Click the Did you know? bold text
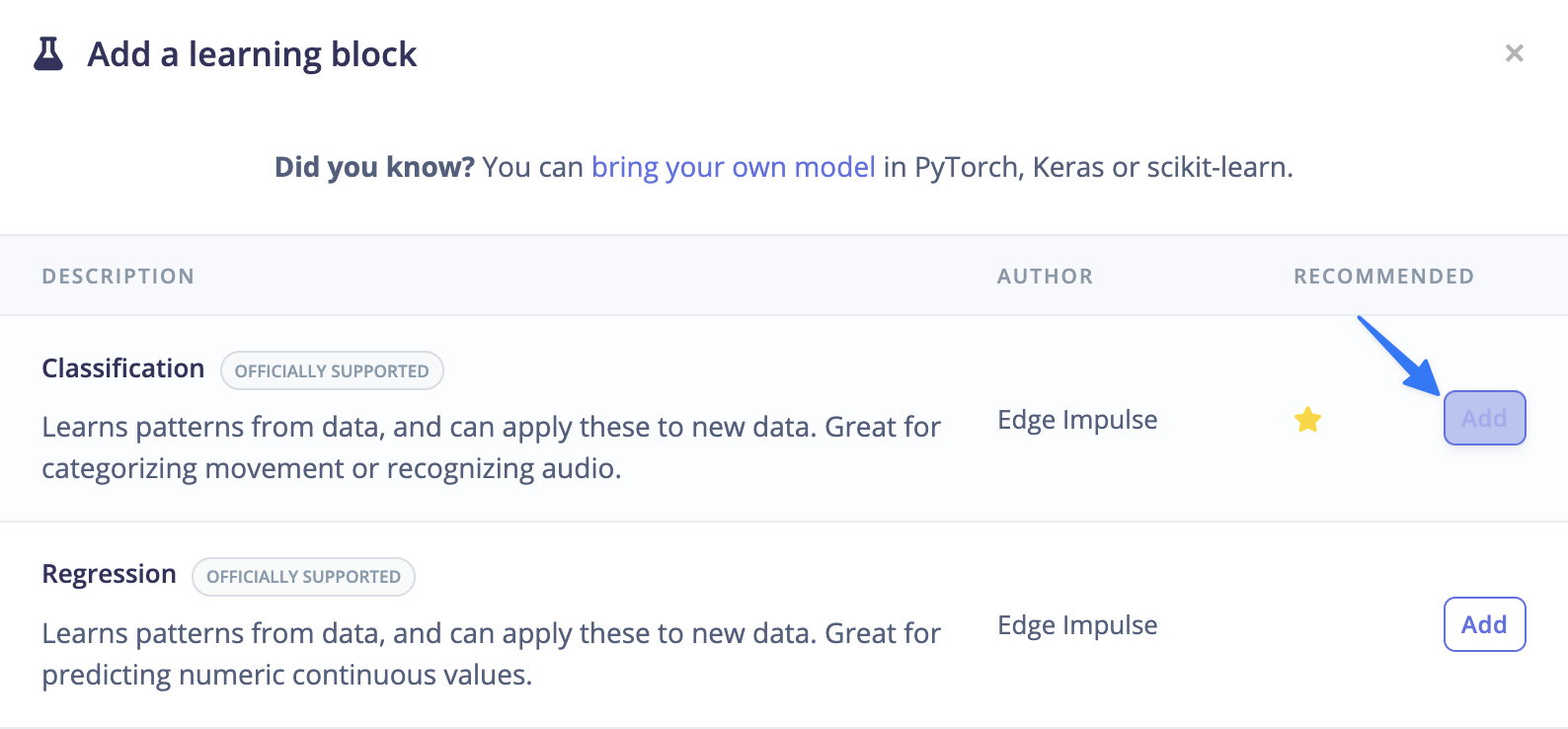1568x729 pixels. tap(374, 167)
